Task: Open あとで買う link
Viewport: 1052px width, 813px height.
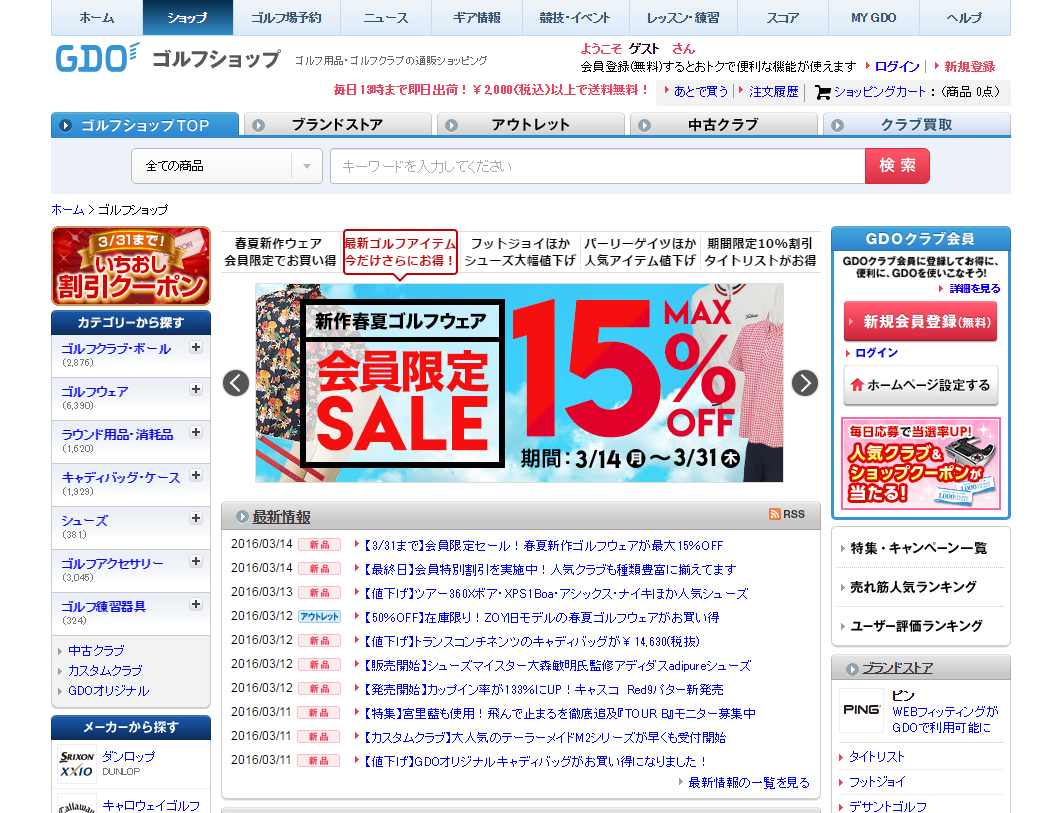Action: click(700, 92)
